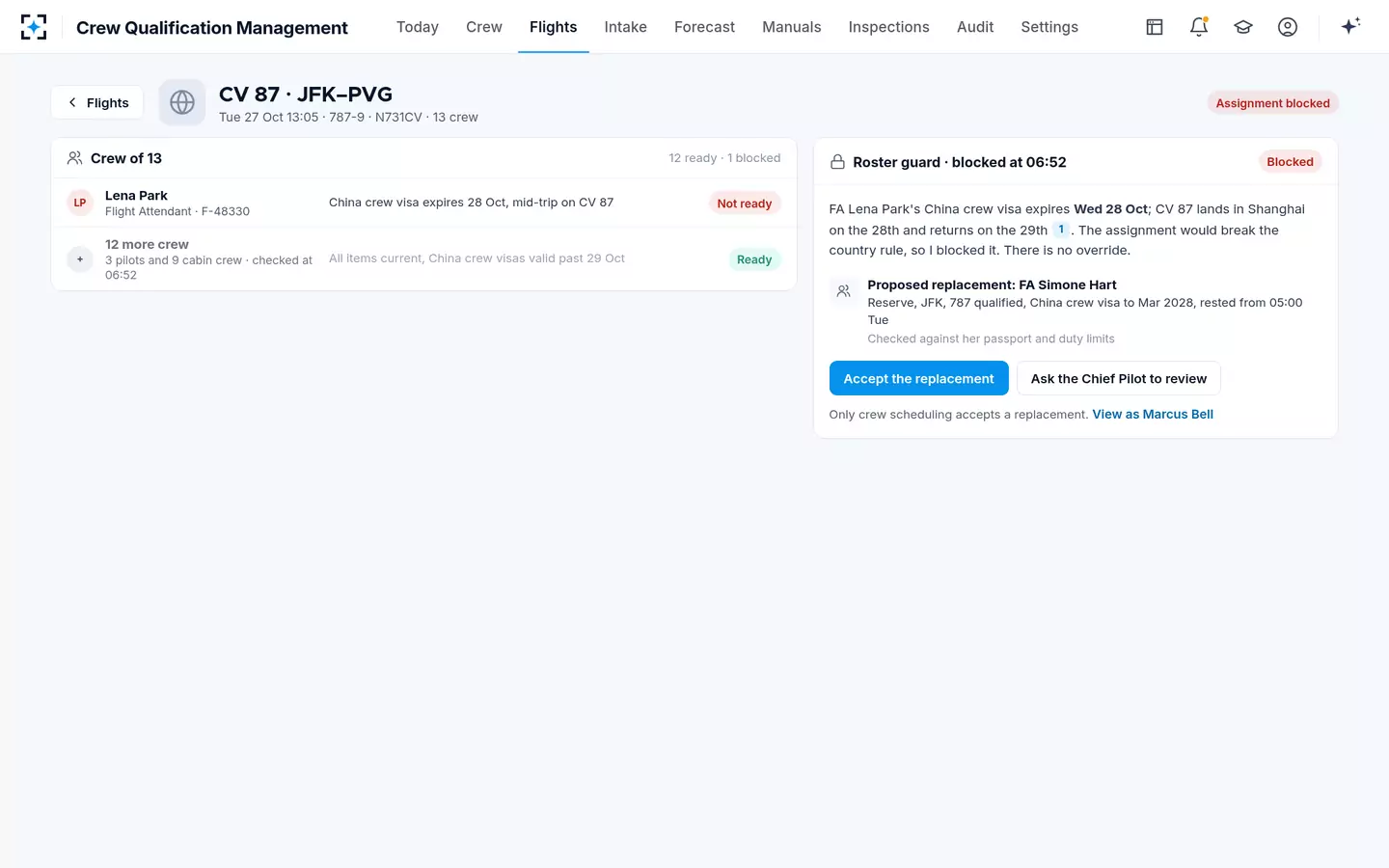Viewport: 1389px width, 868px height.
Task: Follow the View as Marcus Bell link
Action: click(x=1153, y=414)
